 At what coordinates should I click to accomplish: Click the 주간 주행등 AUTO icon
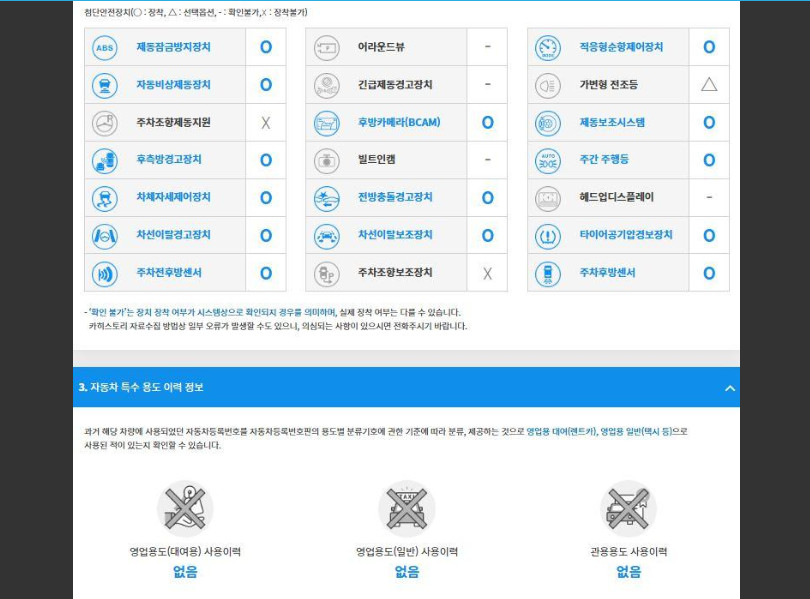548,161
